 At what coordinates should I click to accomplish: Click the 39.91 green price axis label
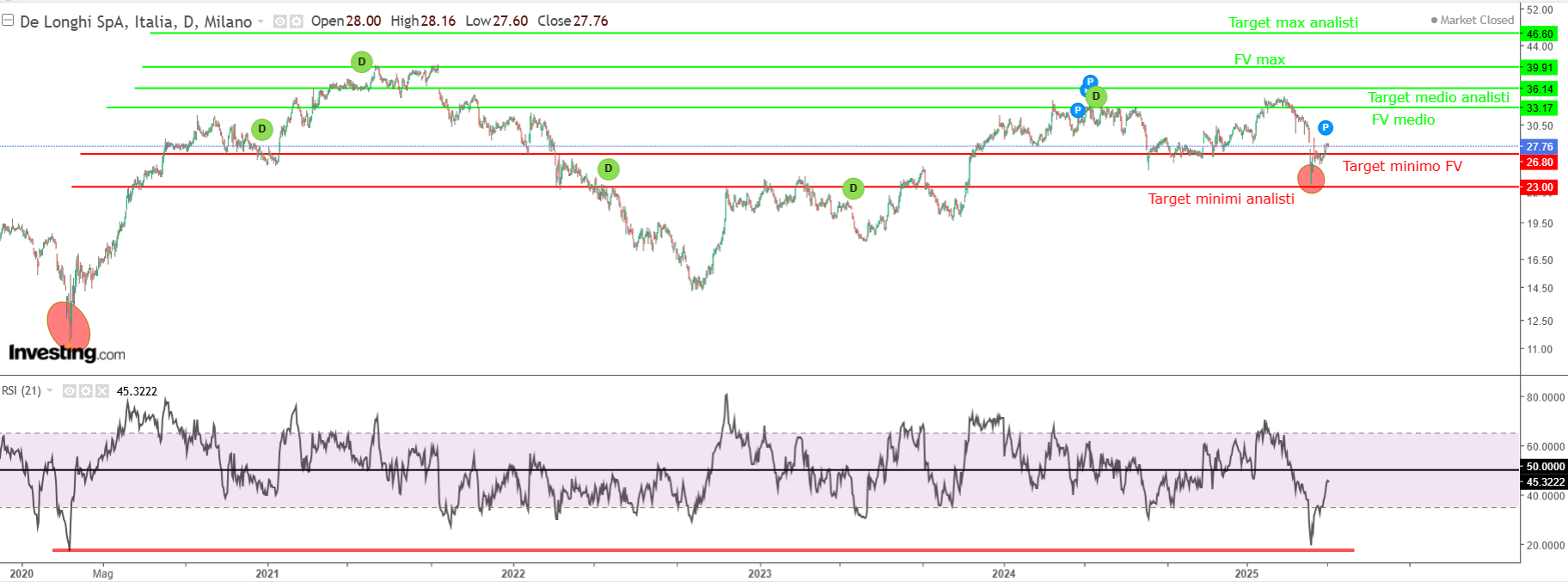pos(1540,68)
